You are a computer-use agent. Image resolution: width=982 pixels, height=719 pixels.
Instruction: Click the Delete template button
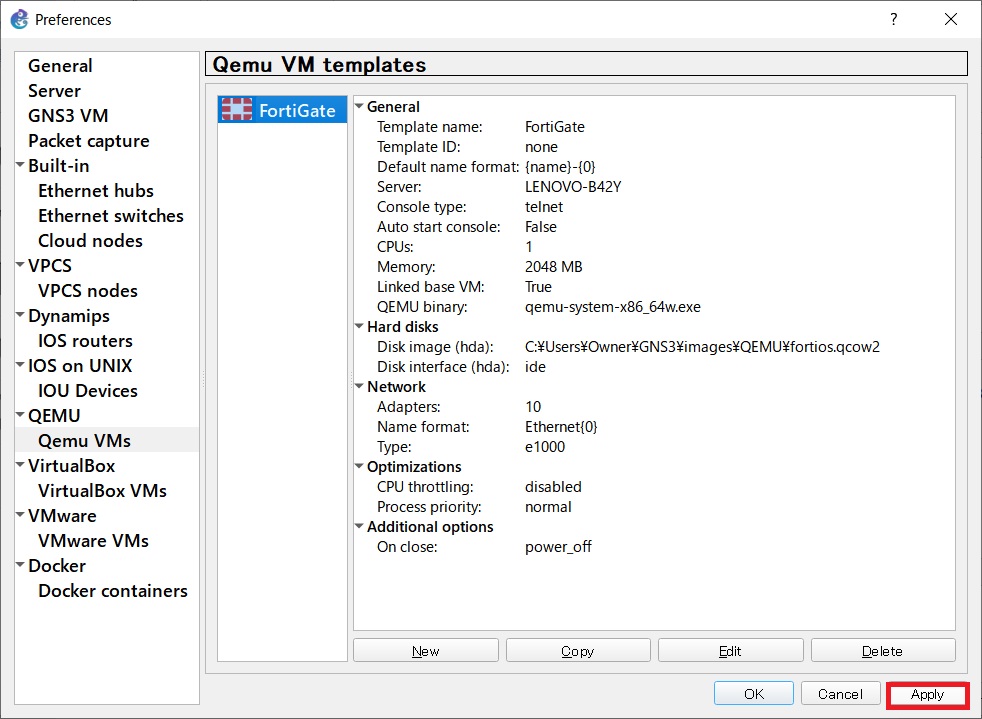(883, 650)
